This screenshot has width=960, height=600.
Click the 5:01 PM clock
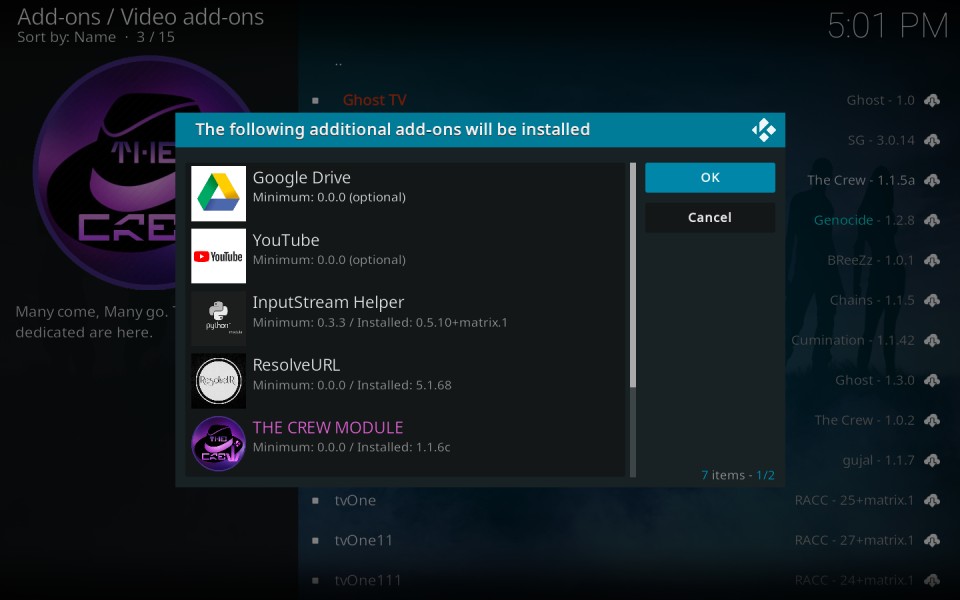tap(888, 26)
